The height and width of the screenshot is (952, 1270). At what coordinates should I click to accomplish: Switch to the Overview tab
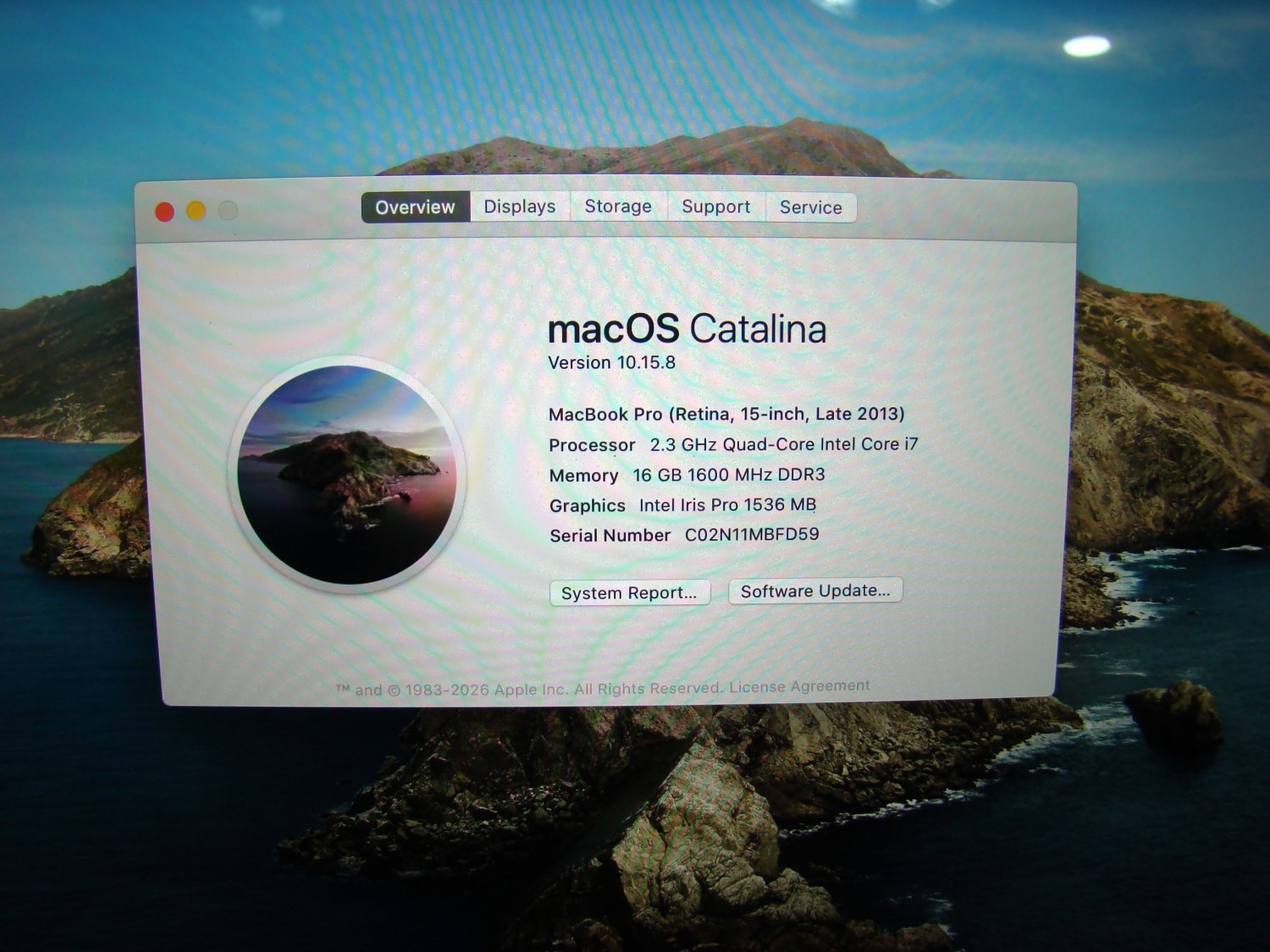click(415, 207)
